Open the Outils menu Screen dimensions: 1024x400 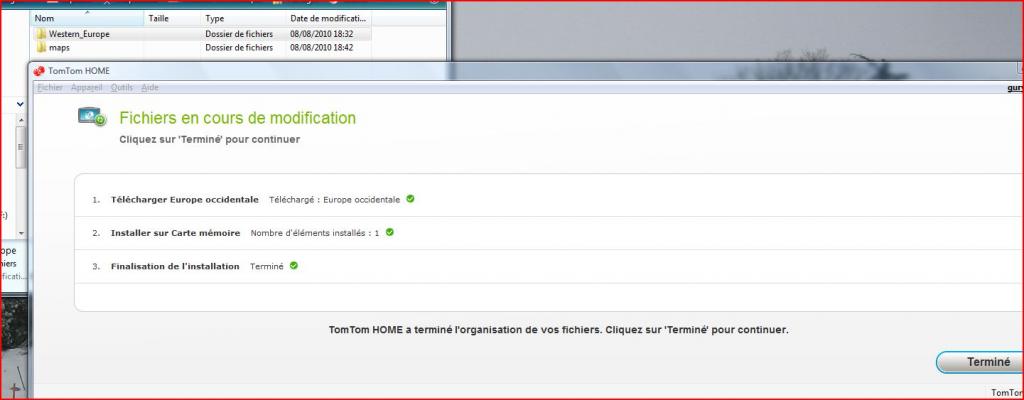(121, 88)
